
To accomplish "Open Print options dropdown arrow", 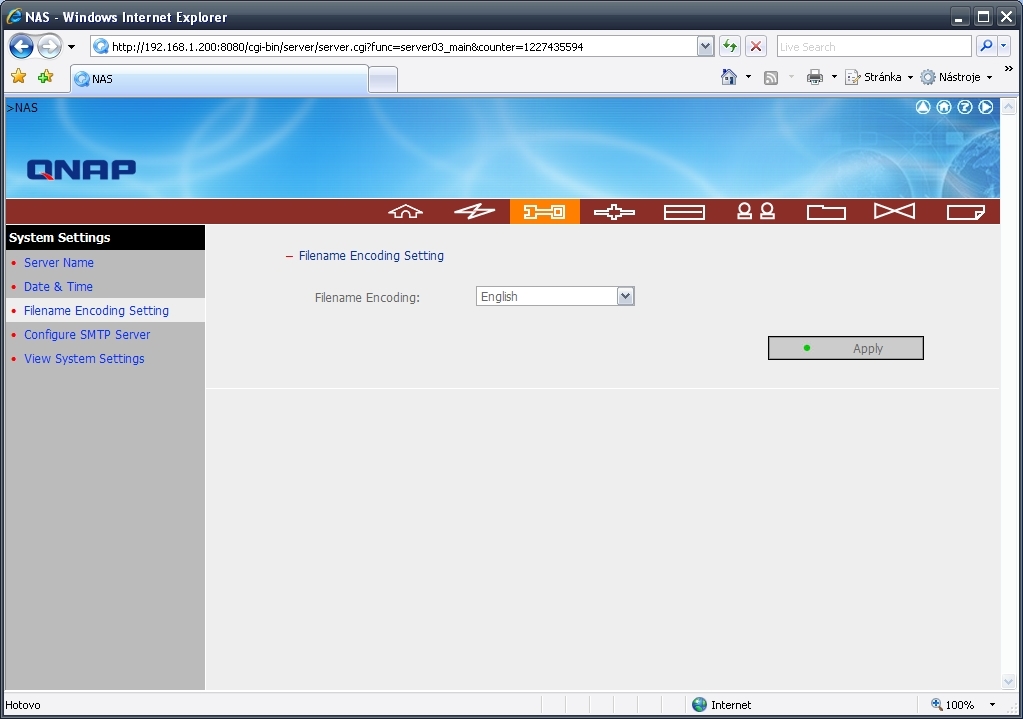I will (x=834, y=77).
